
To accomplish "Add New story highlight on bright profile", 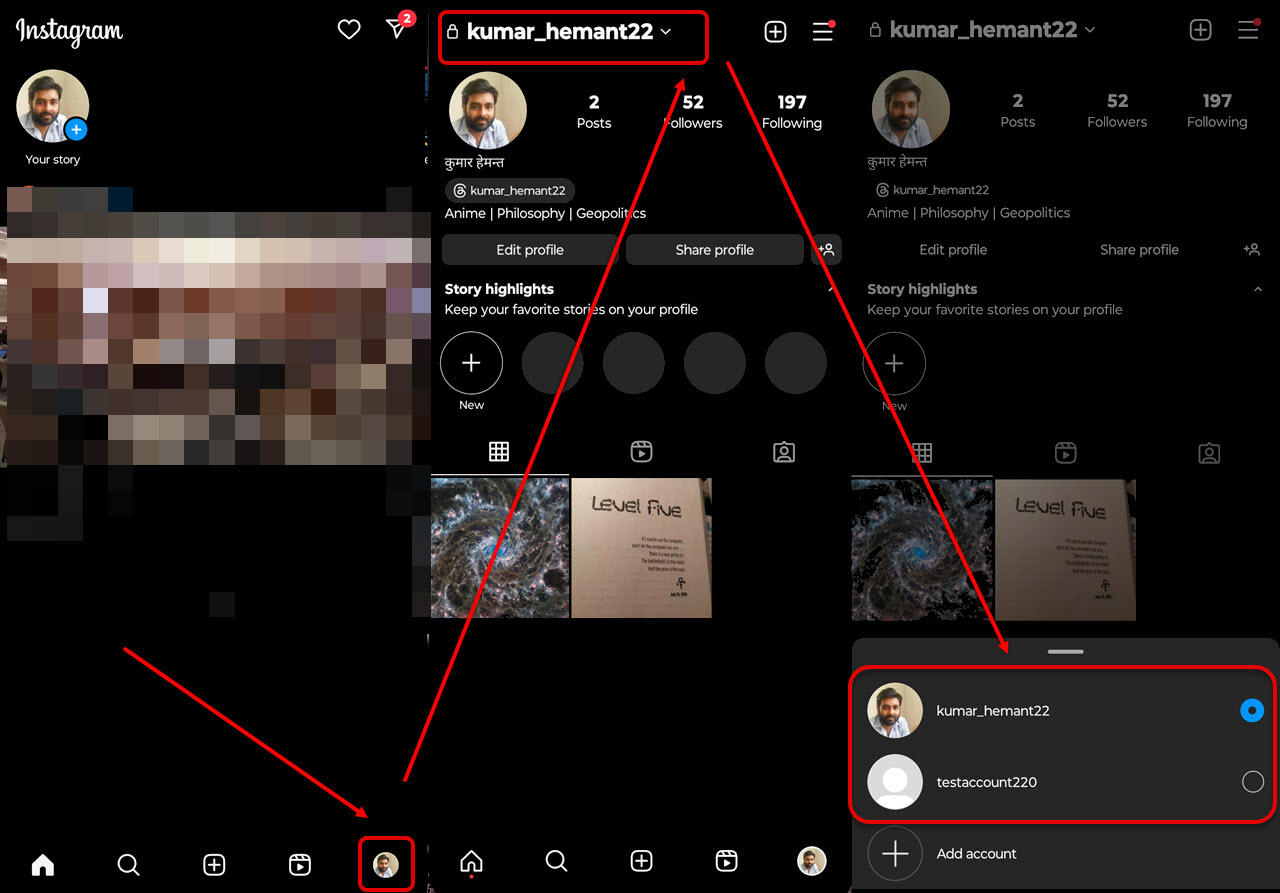I will tap(471, 363).
